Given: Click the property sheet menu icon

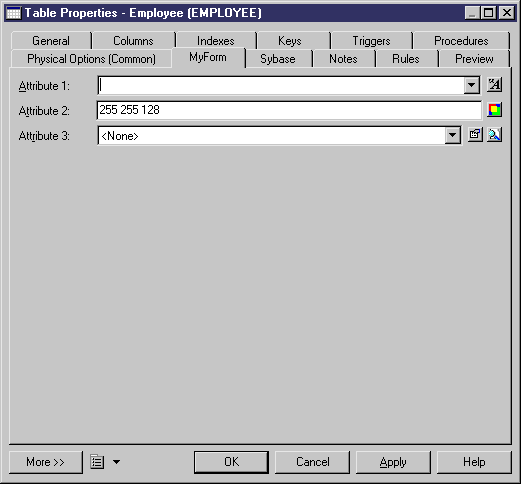Looking at the screenshot, I should [x=97, y=462].
